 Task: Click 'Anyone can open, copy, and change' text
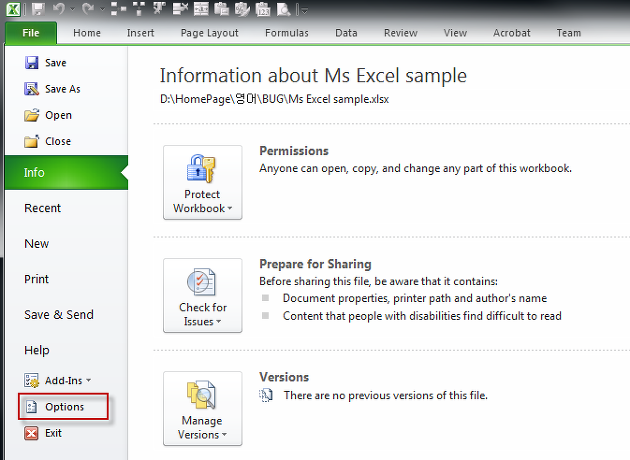tap(415, 168)
